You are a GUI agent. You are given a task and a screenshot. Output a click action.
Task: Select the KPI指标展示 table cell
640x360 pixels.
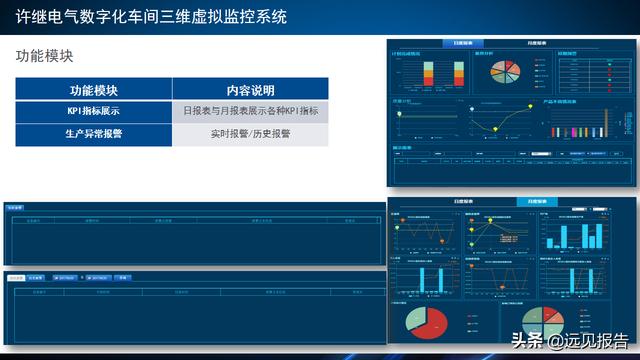(x=94, y=111)
